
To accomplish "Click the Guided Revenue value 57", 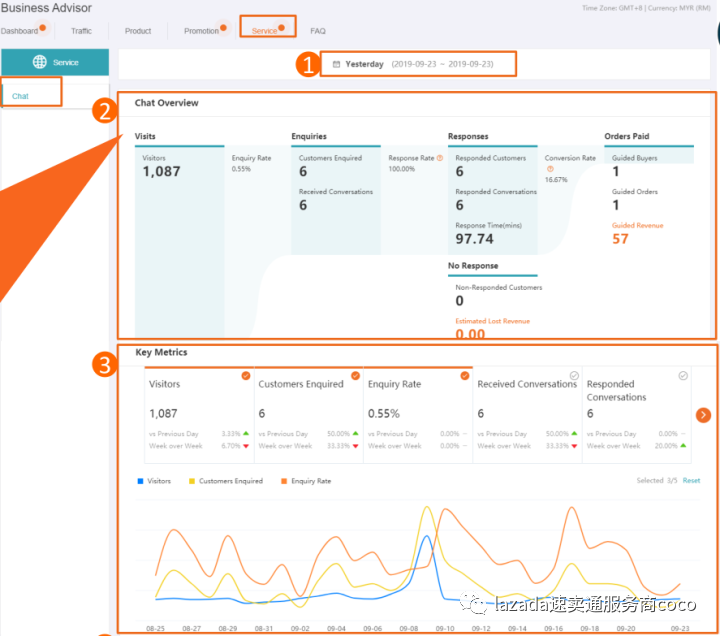I will [x=620, y=239].
